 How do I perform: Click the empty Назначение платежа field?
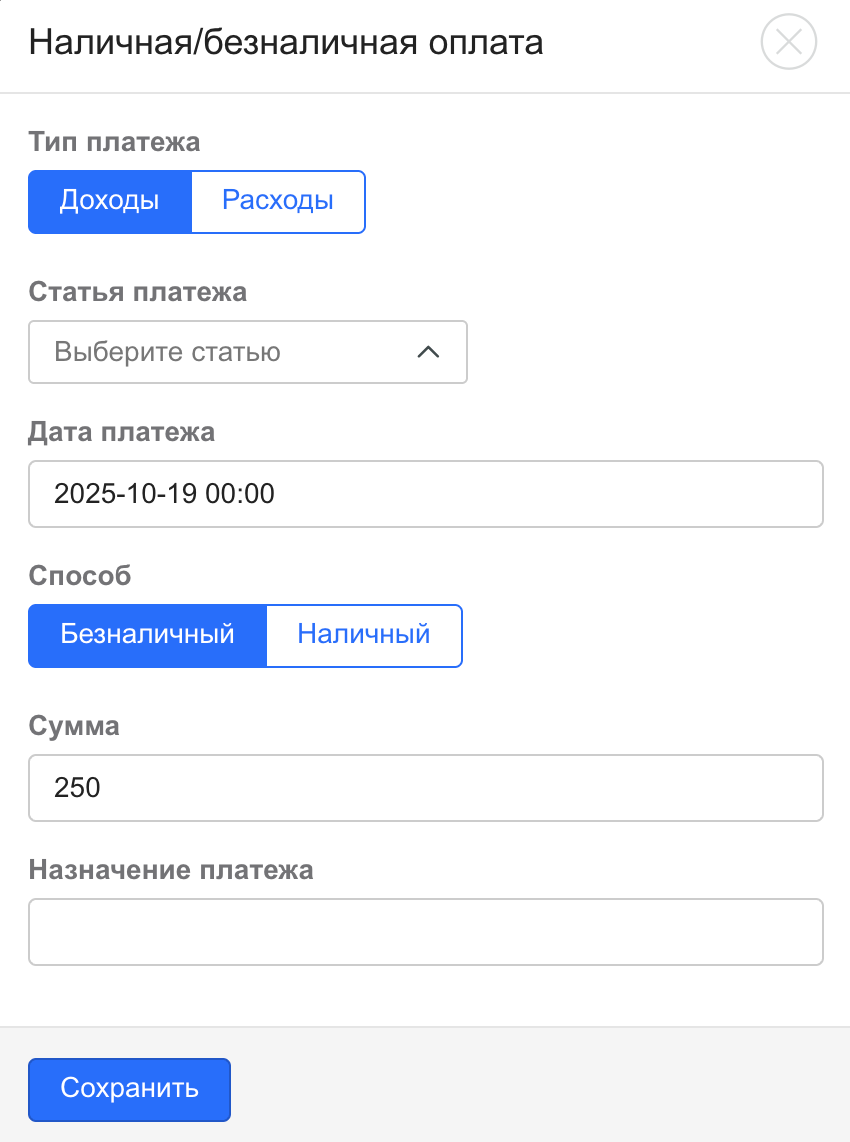425,932
